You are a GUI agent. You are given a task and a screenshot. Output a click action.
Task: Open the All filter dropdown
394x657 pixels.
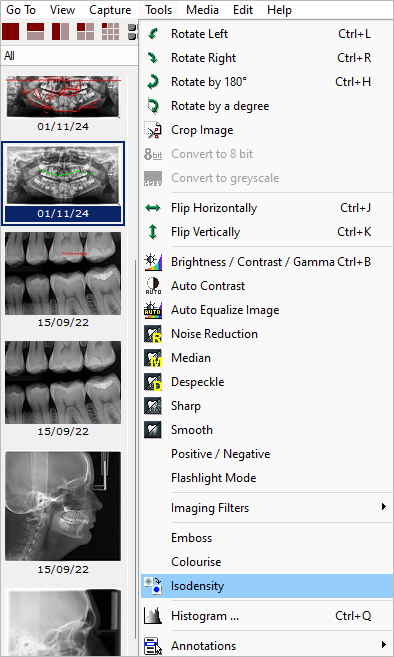69,55
